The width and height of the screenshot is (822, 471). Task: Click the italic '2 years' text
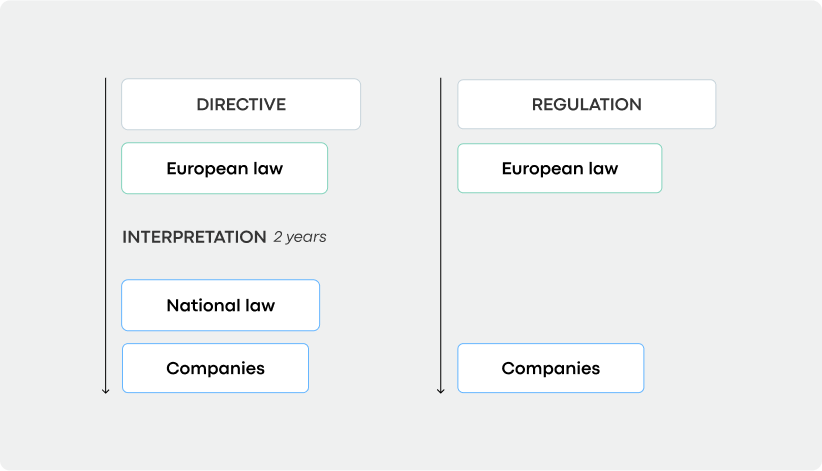300,237
